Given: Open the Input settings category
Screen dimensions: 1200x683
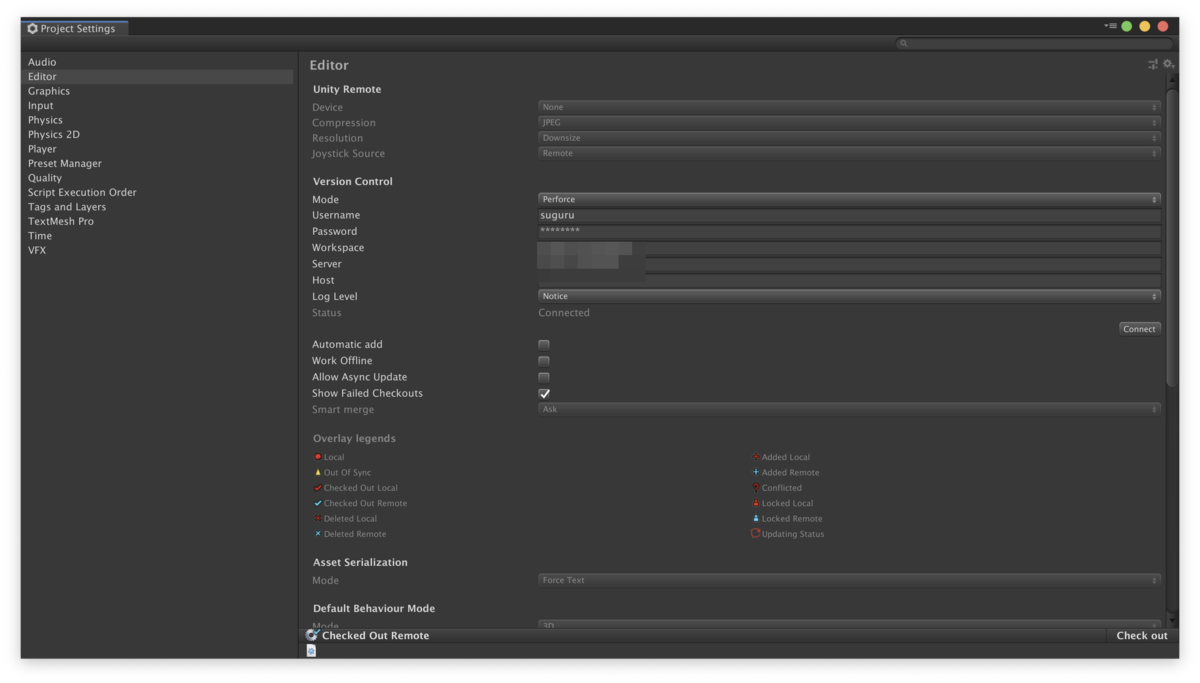Looking at the screenshot, I should [41, 106].
